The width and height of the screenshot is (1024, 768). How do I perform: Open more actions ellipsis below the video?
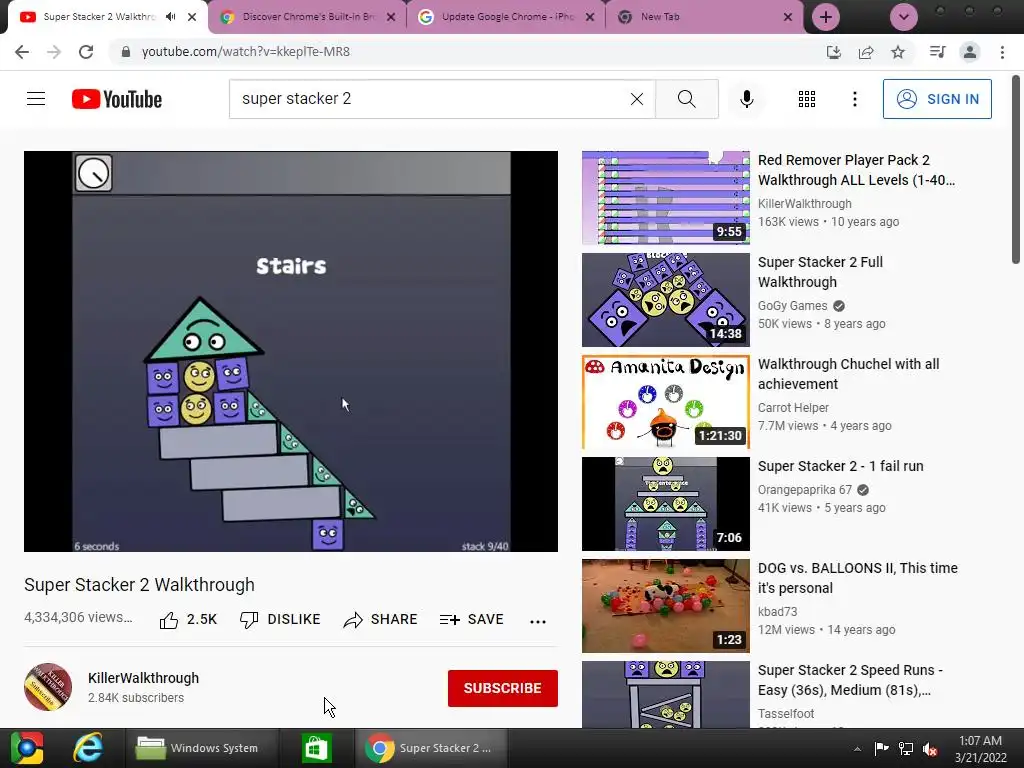[x=537, y=621]
